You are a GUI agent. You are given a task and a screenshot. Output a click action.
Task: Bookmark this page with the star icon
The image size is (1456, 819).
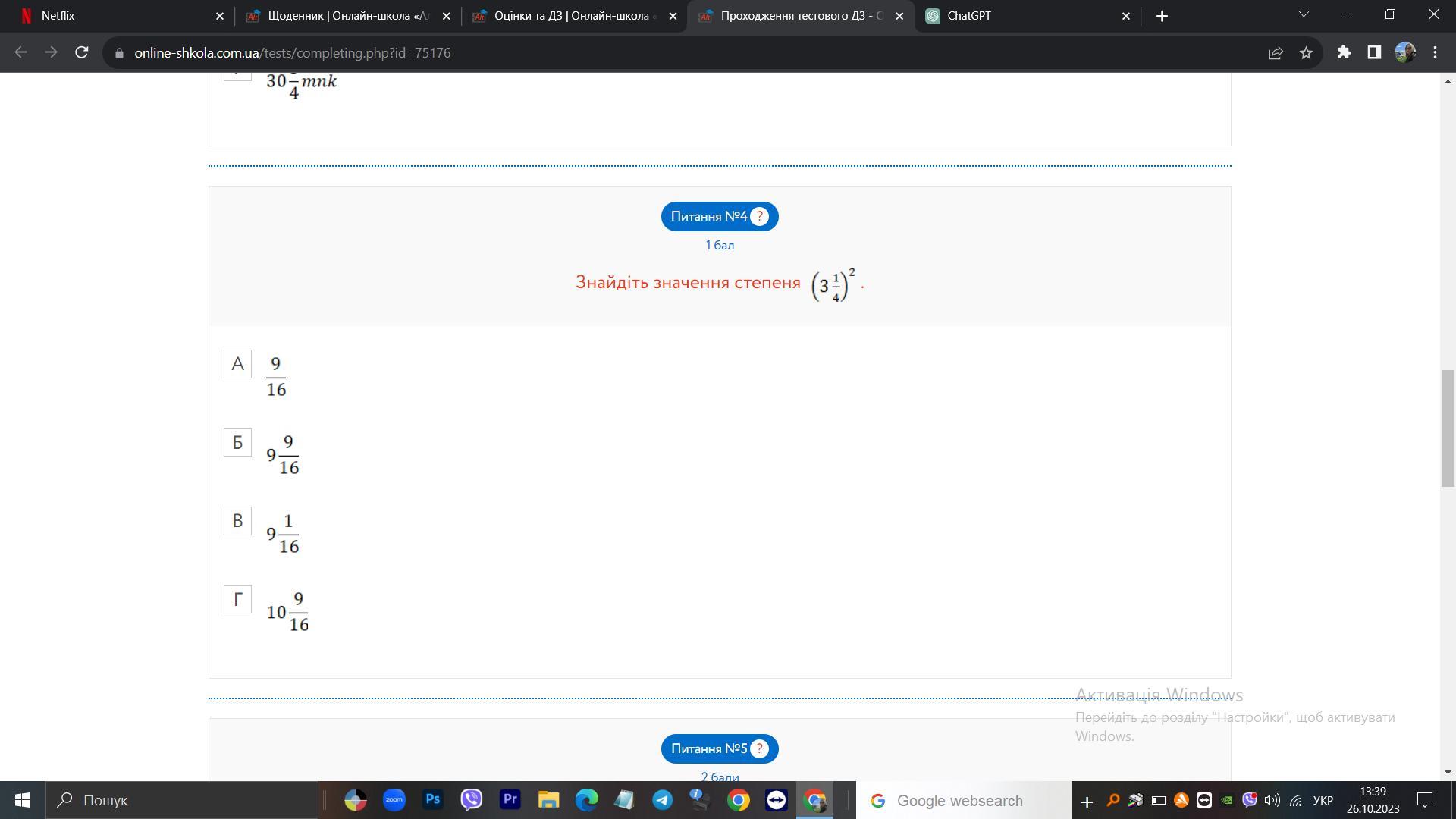pyautogui.click(x=1306, y=53)
